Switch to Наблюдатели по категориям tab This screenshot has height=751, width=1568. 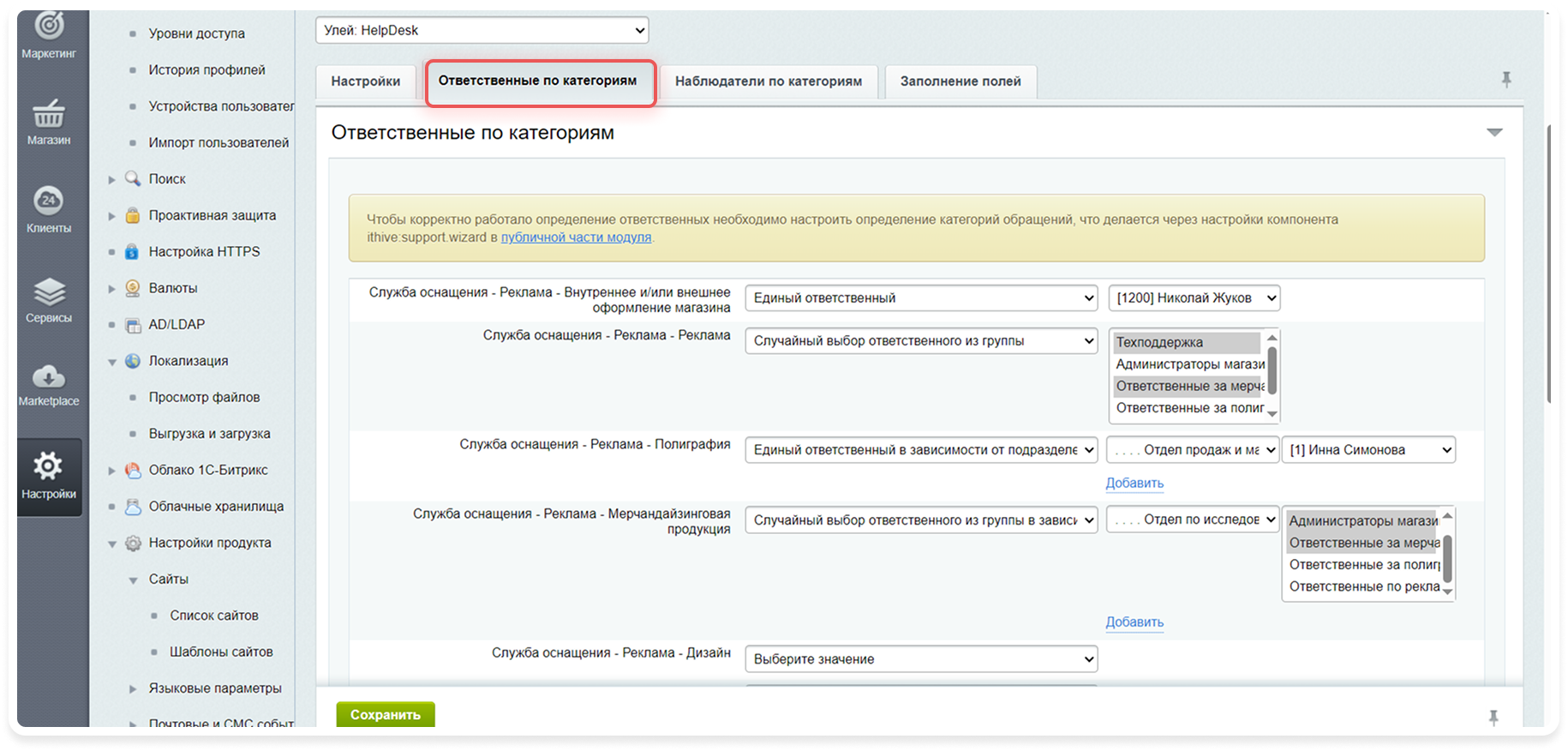(x=768, y=81)
